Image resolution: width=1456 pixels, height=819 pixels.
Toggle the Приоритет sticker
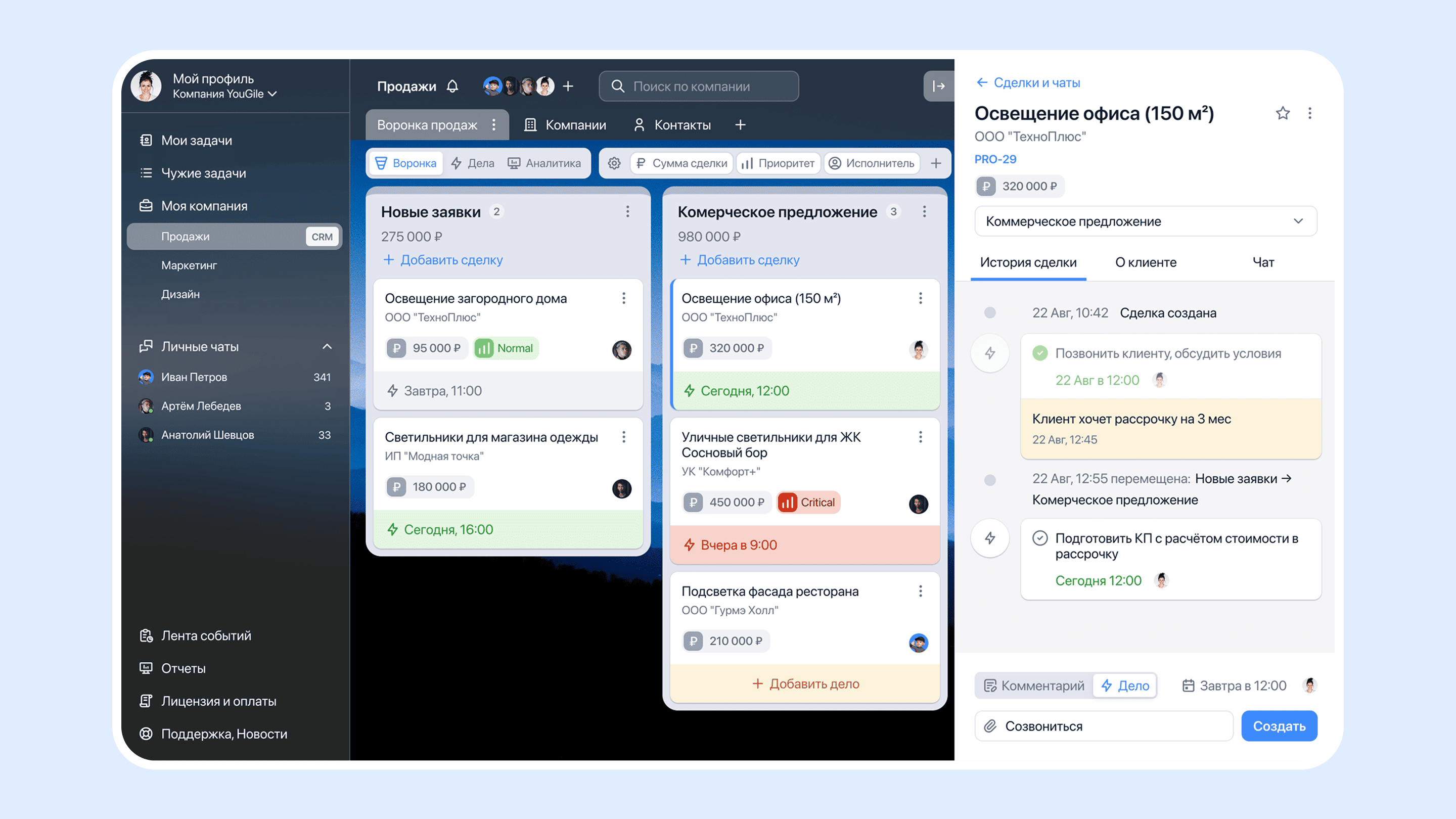(x=779, y=163)
